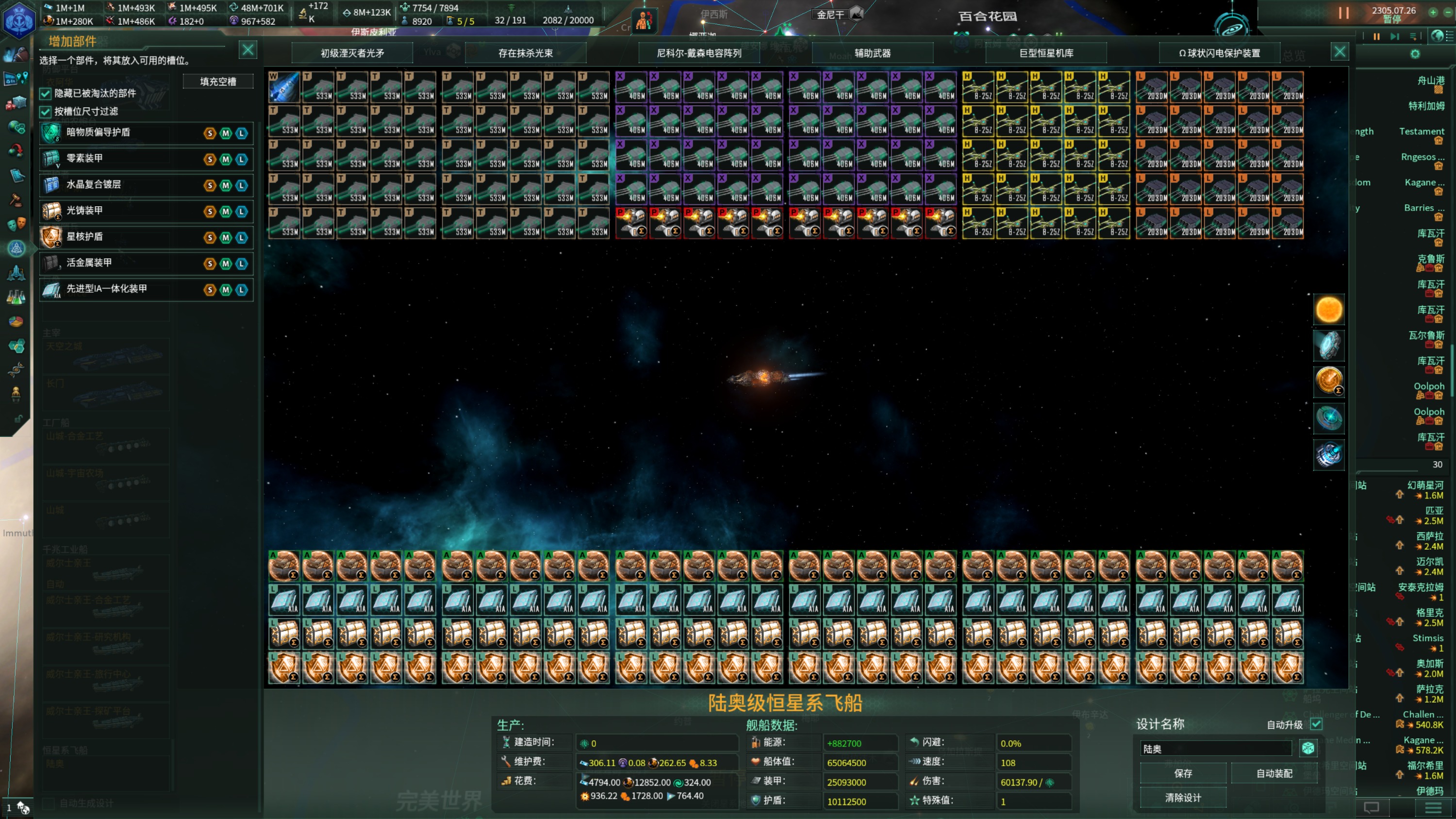
Task: Close the 增加部件 panel
Action: [248, 50]
